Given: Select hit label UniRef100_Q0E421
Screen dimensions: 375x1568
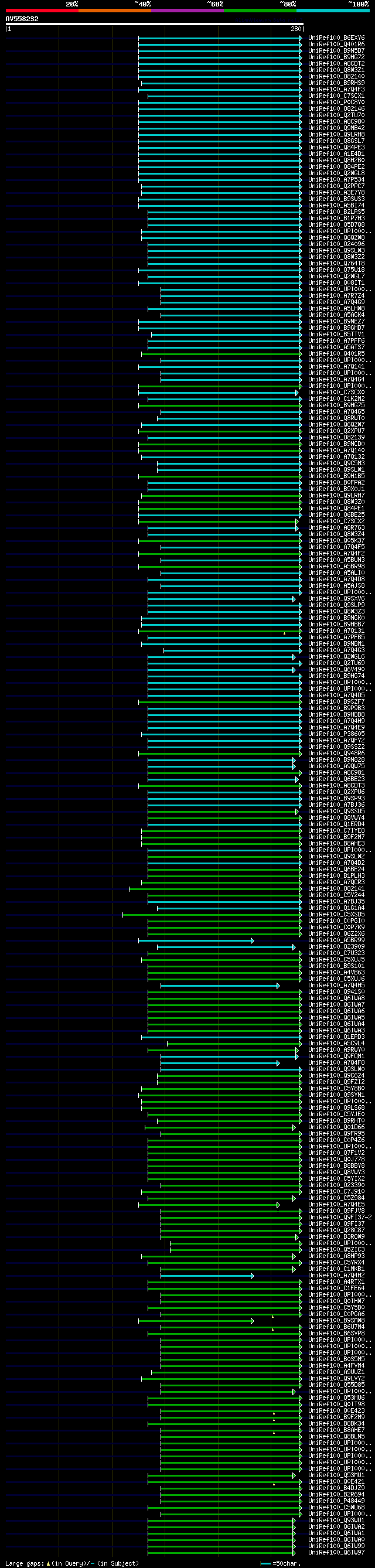Looking at the screenshot, I should pyautogui.click(x=337, y=1481).
